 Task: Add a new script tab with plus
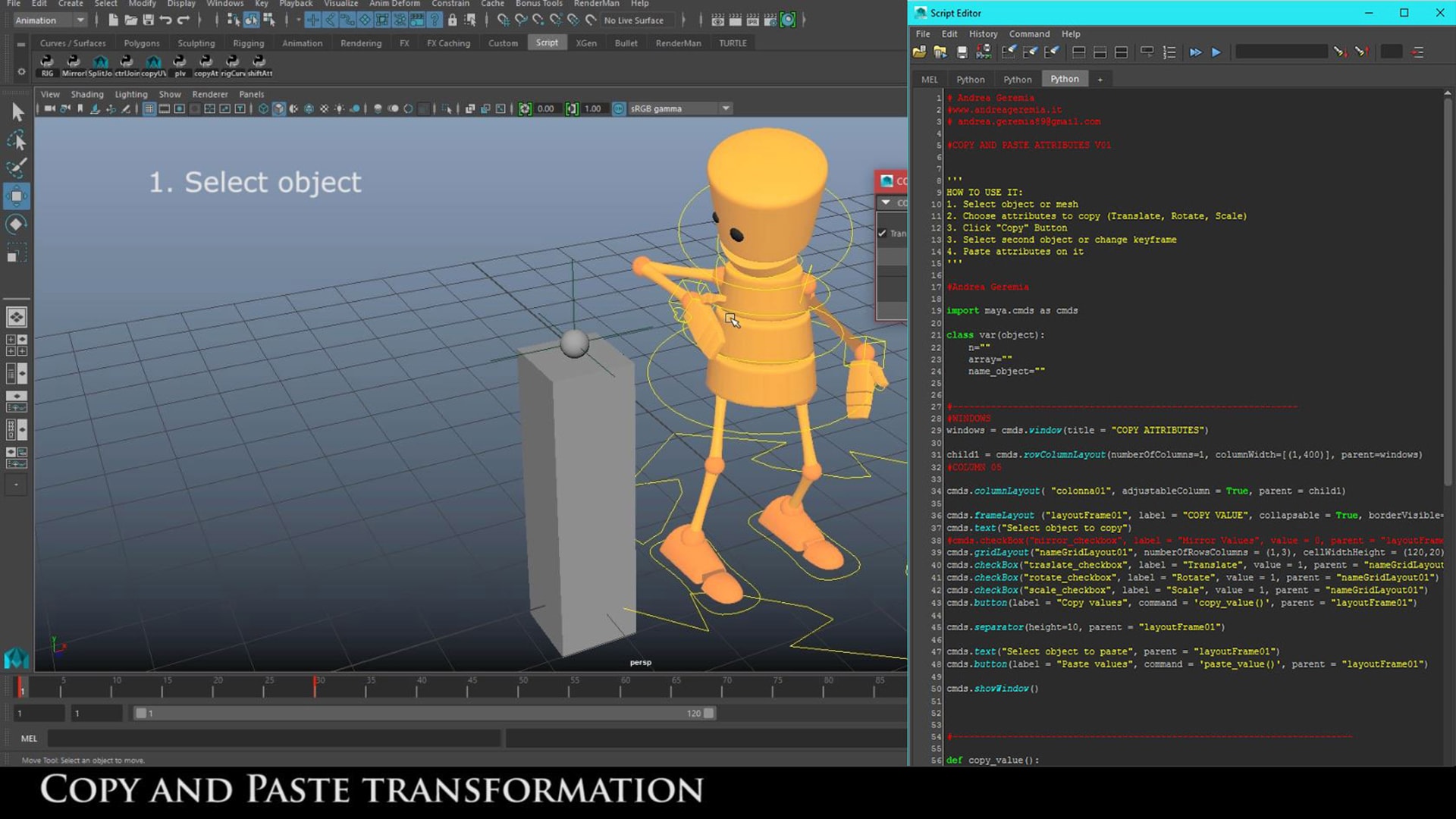pos(1100,80)
